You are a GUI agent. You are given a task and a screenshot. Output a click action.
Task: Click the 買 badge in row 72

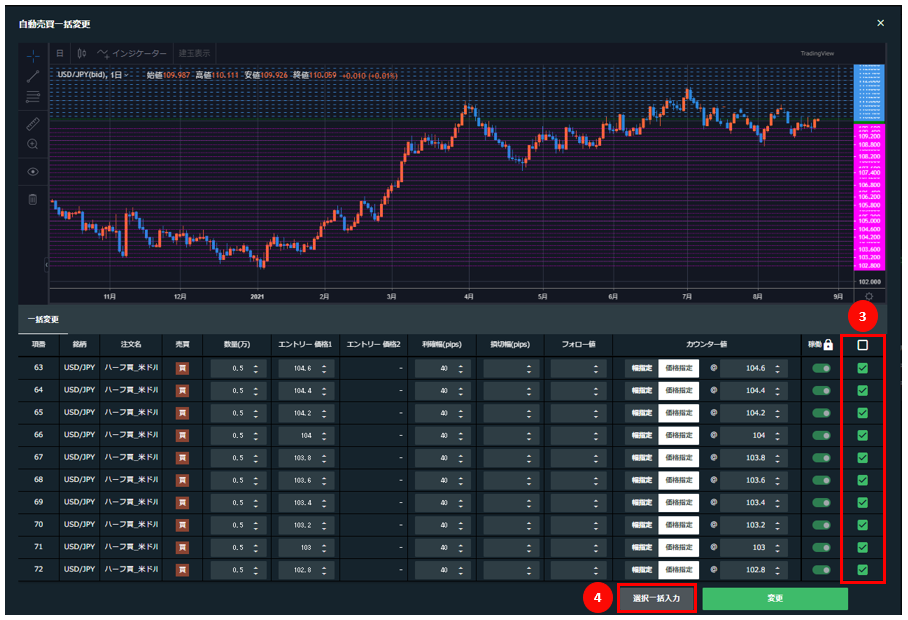tap(182, 570)
